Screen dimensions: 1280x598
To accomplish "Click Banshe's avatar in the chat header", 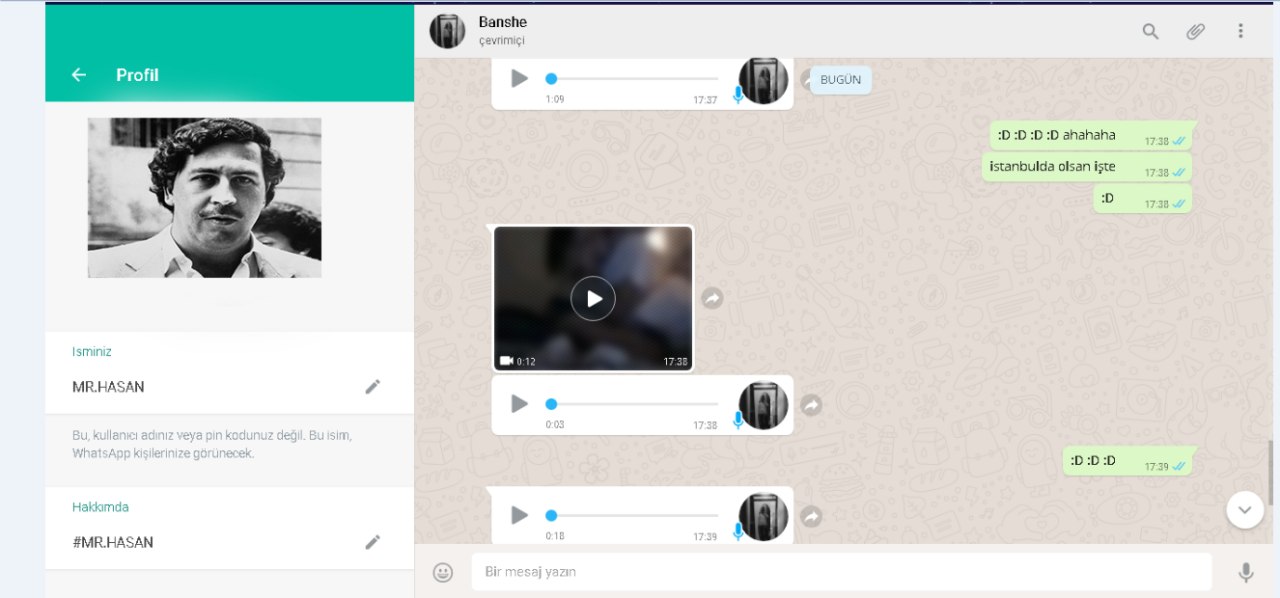I will [447, 31].
